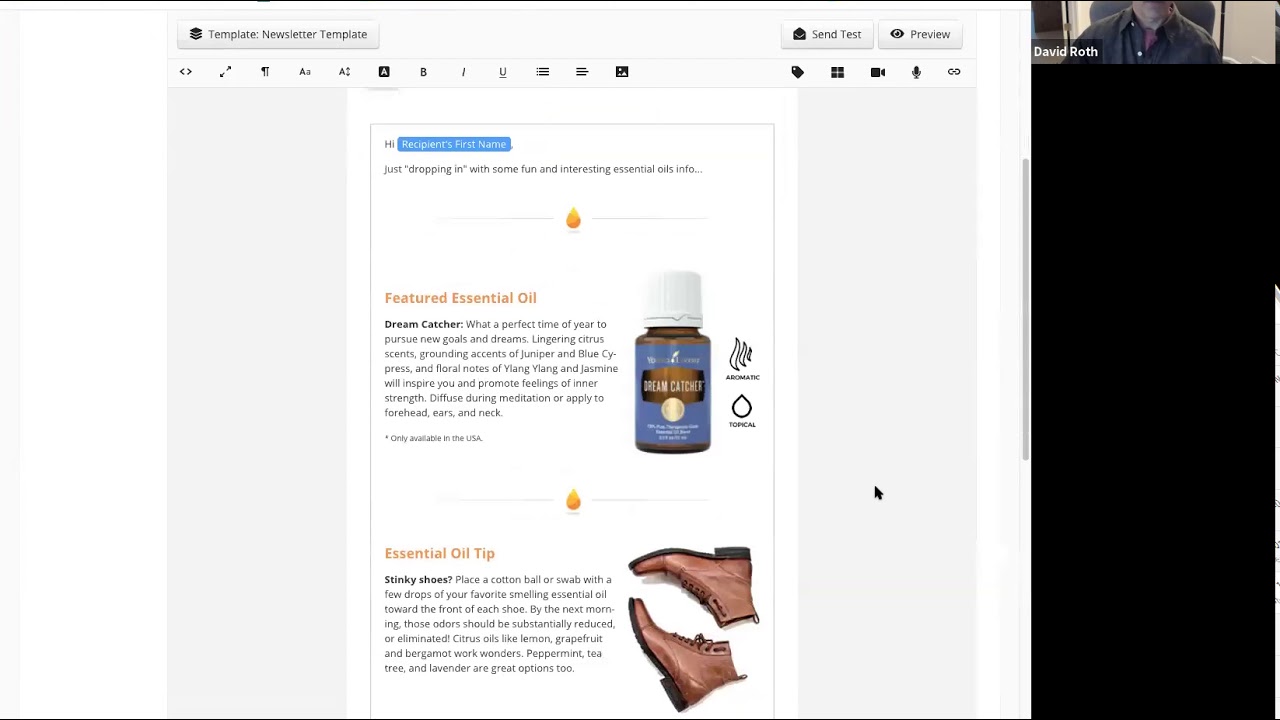Toggle bold formatting
Viewport: 1280px width, 720px height.
423,72
